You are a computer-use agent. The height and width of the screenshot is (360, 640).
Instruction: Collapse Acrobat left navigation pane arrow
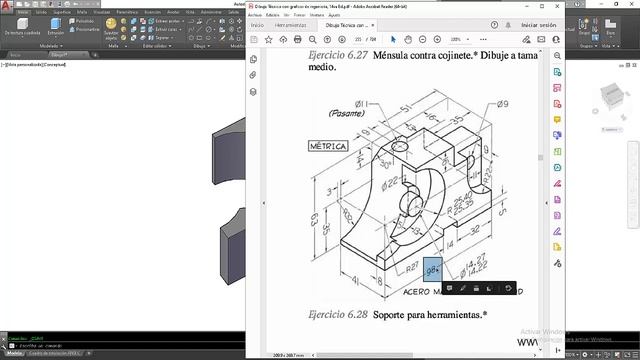264,203
